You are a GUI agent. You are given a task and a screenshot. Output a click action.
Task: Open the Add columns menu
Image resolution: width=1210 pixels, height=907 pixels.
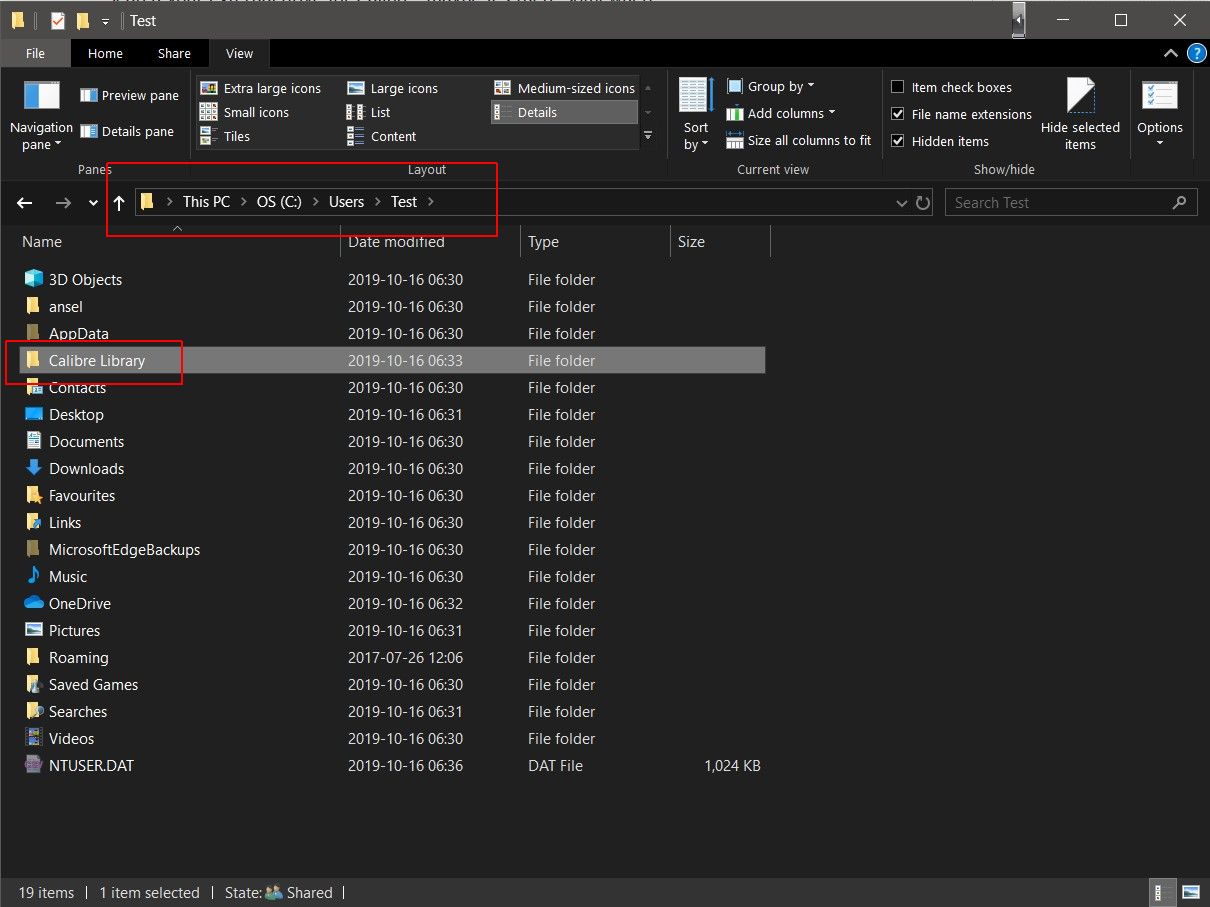(x=780, y=113)
